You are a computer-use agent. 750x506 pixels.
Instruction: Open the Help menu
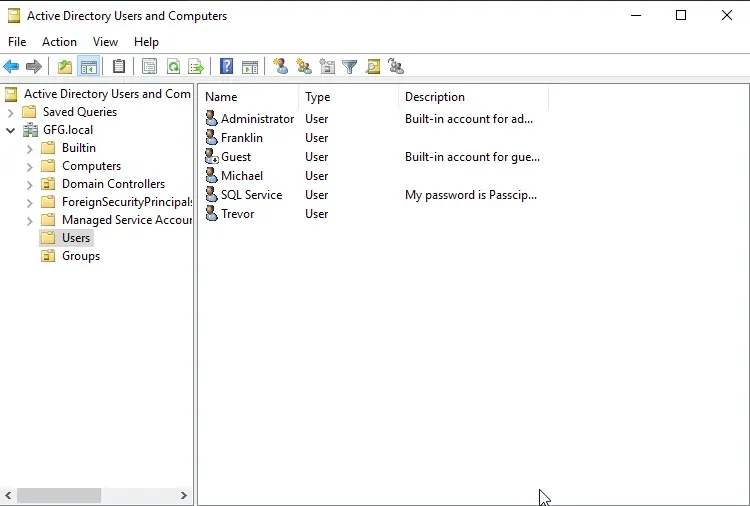(x=146, y=42)
